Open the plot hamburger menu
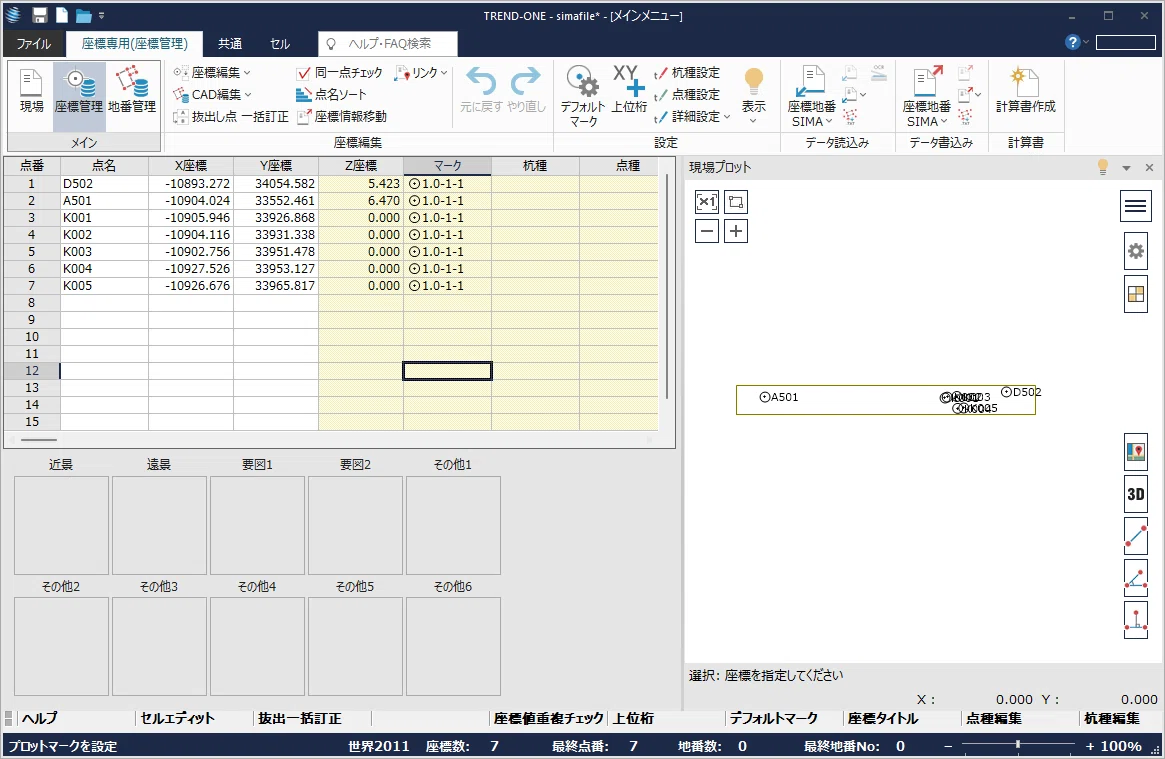Viewport: 1165px width, 759px height. 1135,206
